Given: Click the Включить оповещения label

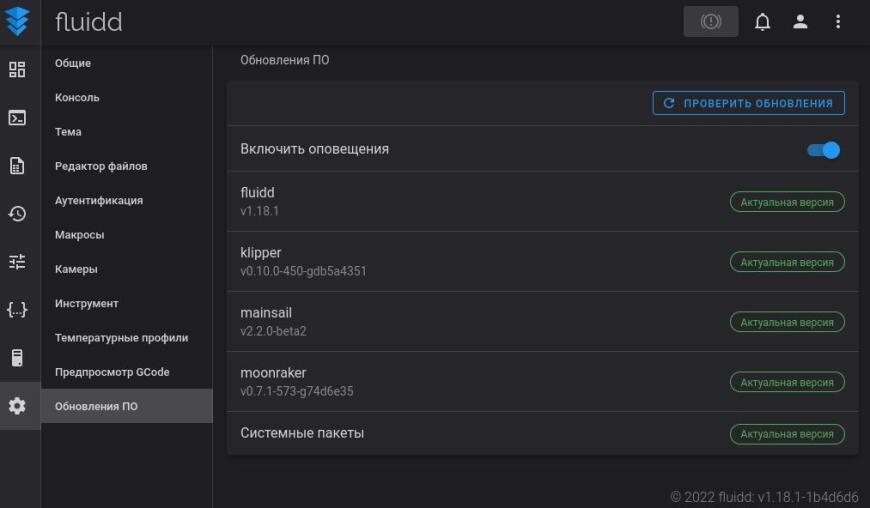Looking at the screenshot, I should pos(315,149).
